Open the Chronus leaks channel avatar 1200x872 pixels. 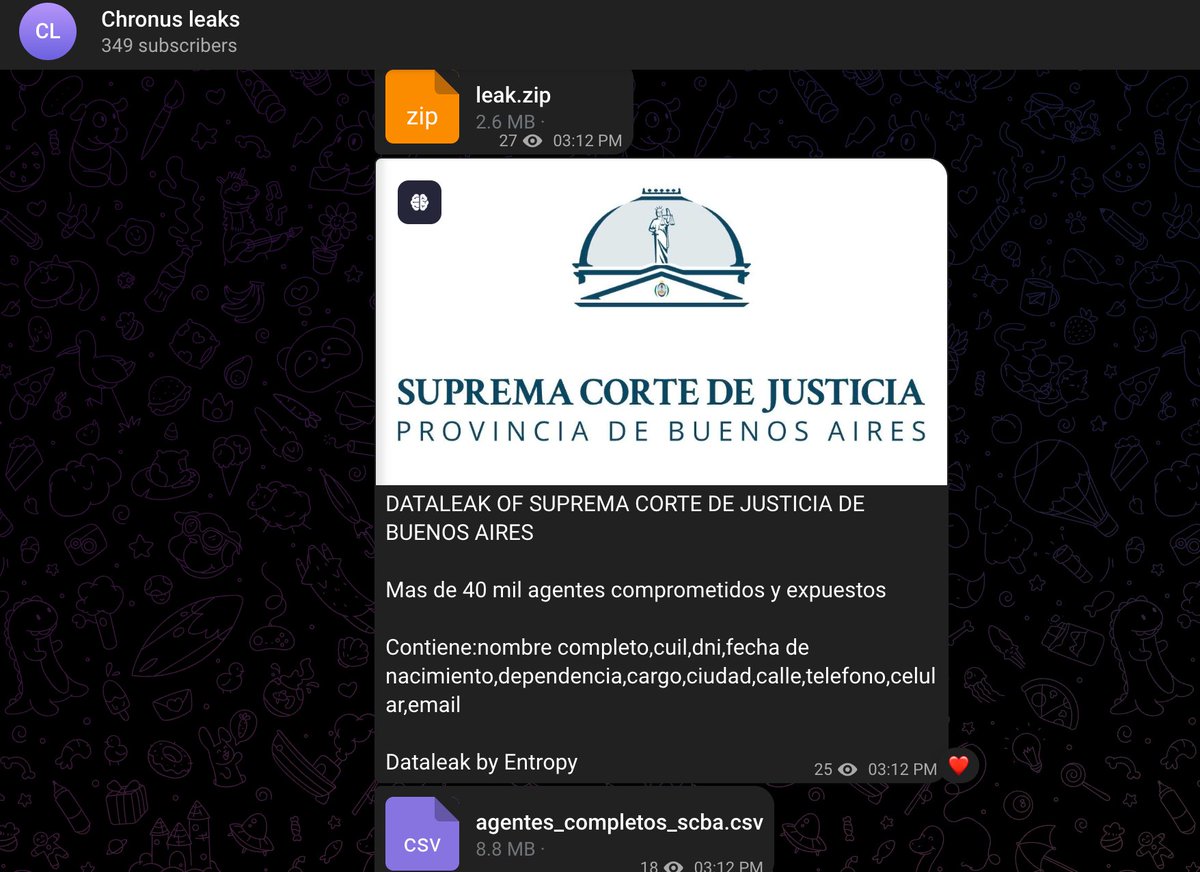point(47,31)
